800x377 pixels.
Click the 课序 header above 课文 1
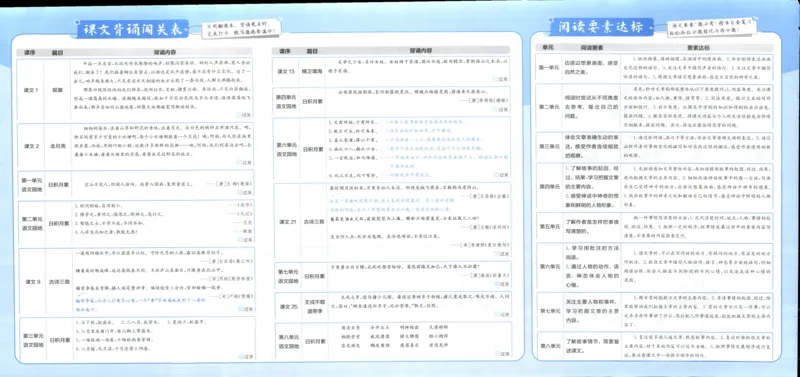coord(29,52)
